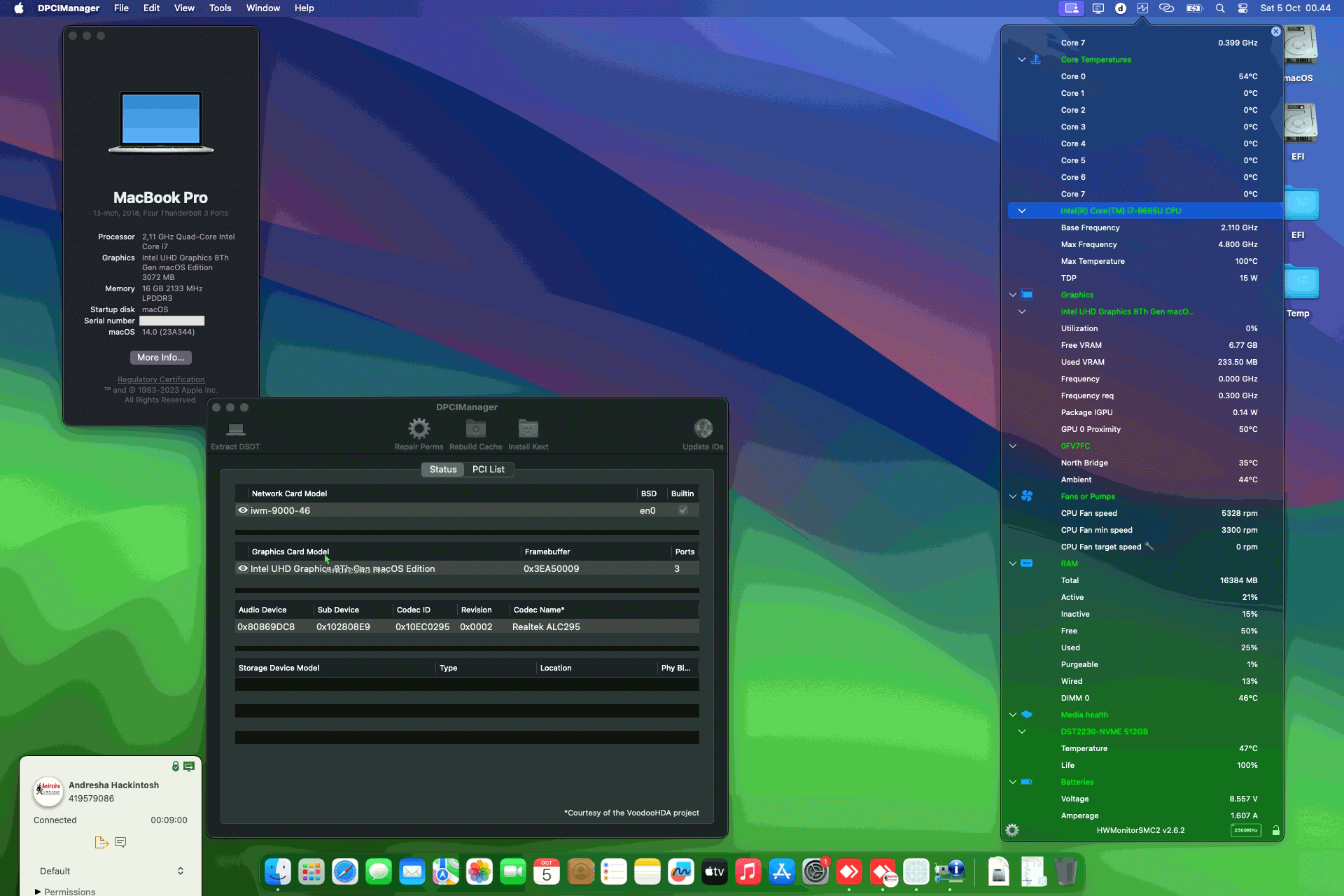
Task: Click the CPU Fan target speed wrench icon
Action: pyautogui.click(x=1149, y=547)
